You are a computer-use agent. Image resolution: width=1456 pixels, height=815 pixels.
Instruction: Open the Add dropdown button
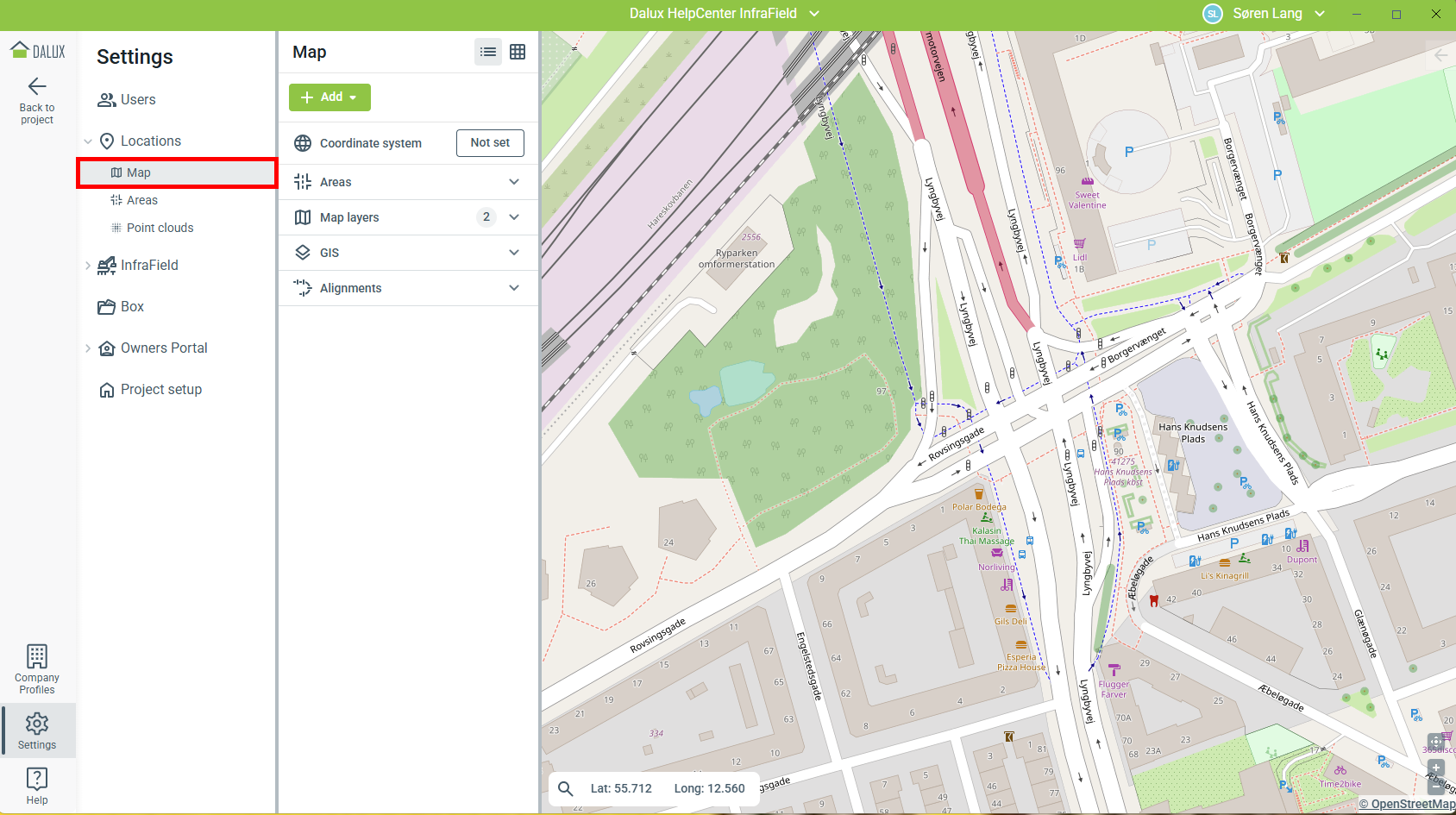click(x=329, y=97)
